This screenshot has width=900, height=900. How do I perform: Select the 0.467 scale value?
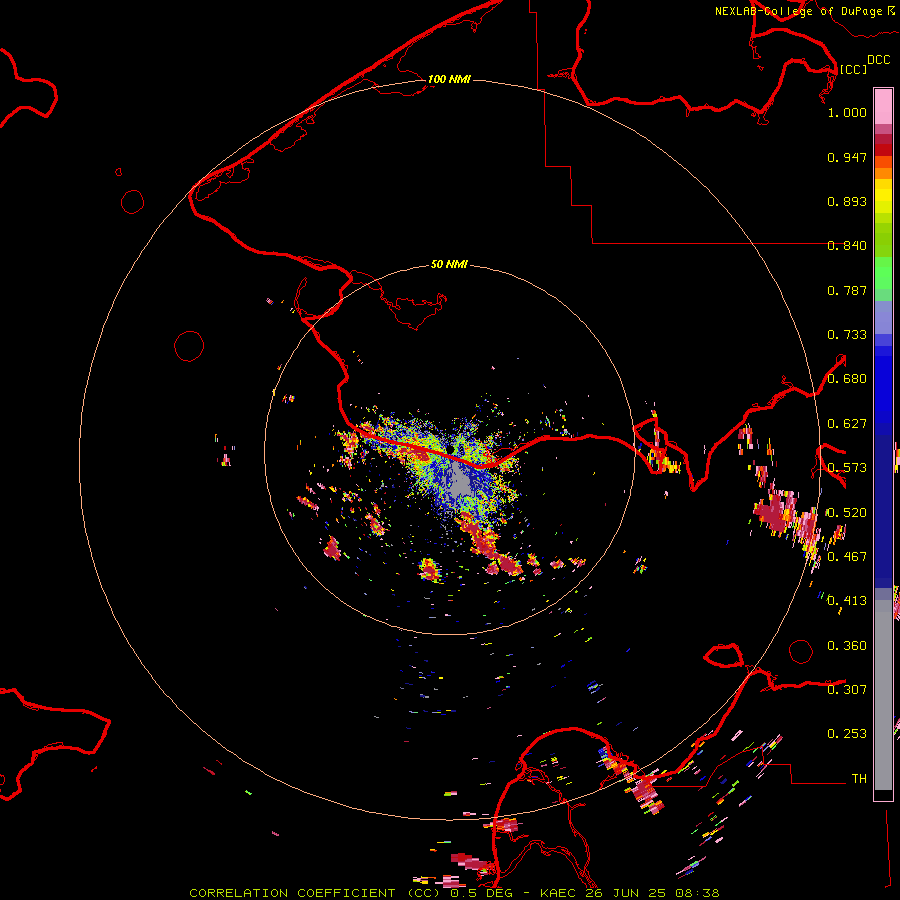[x=847, y=557]
